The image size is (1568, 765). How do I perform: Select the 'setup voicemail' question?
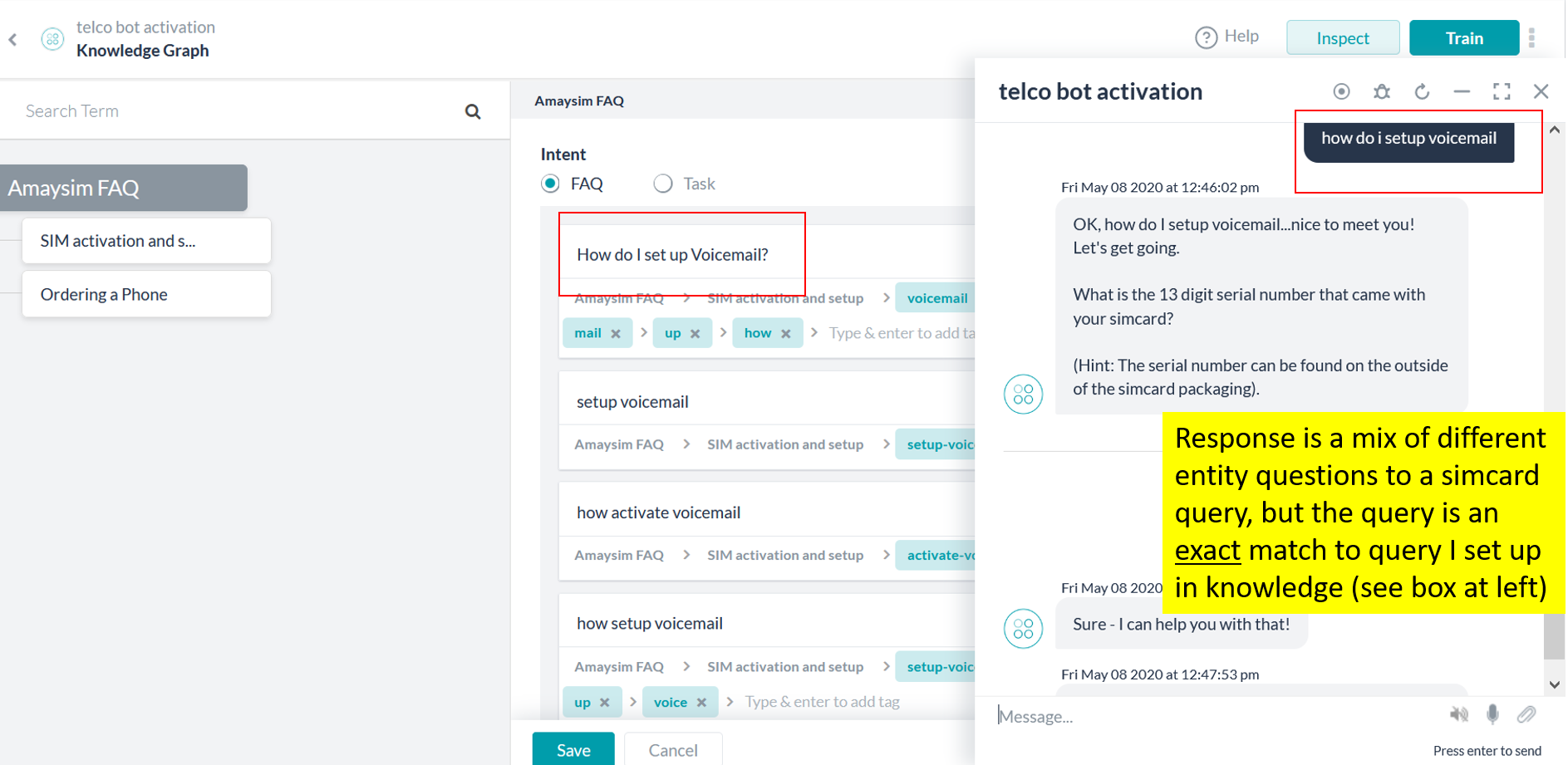[x=632, y=402]
